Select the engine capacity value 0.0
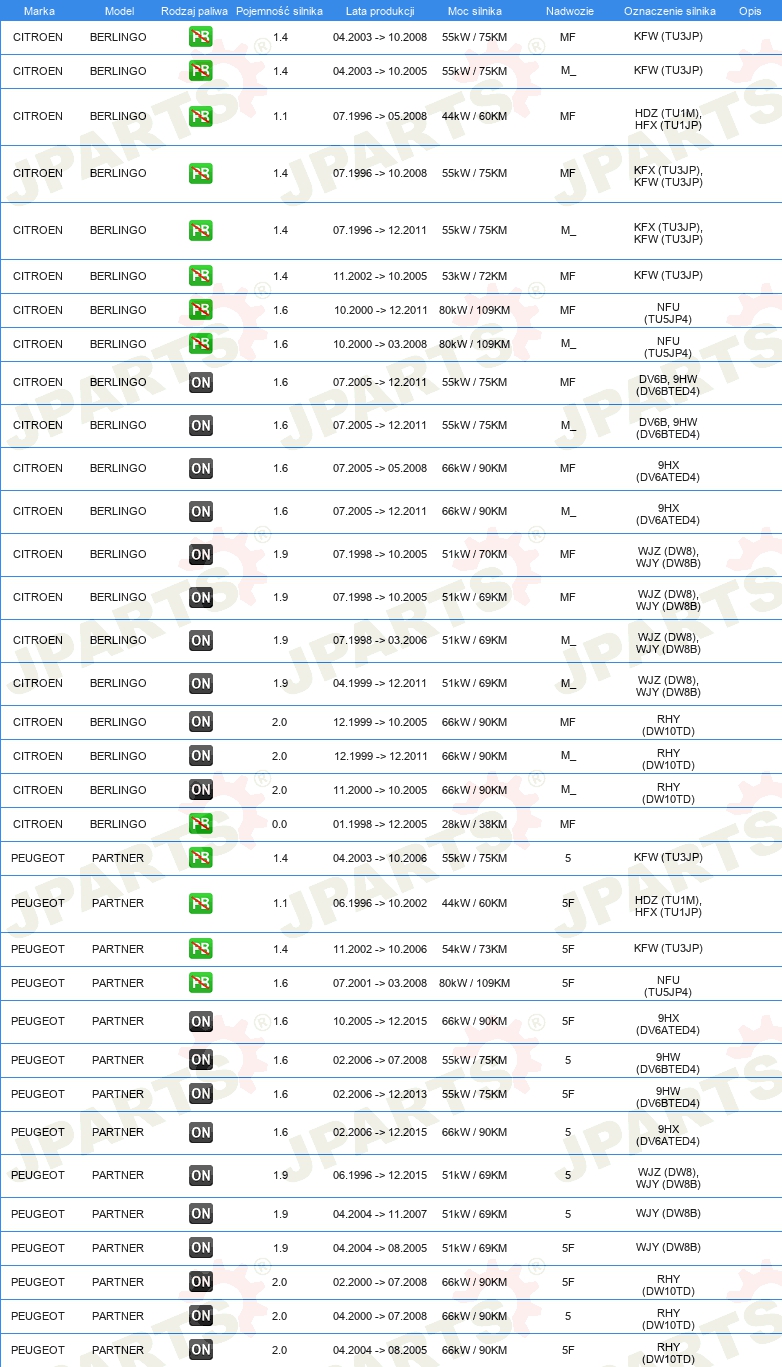Viewport: 782px width, 1367px height. tap(280, 824)
